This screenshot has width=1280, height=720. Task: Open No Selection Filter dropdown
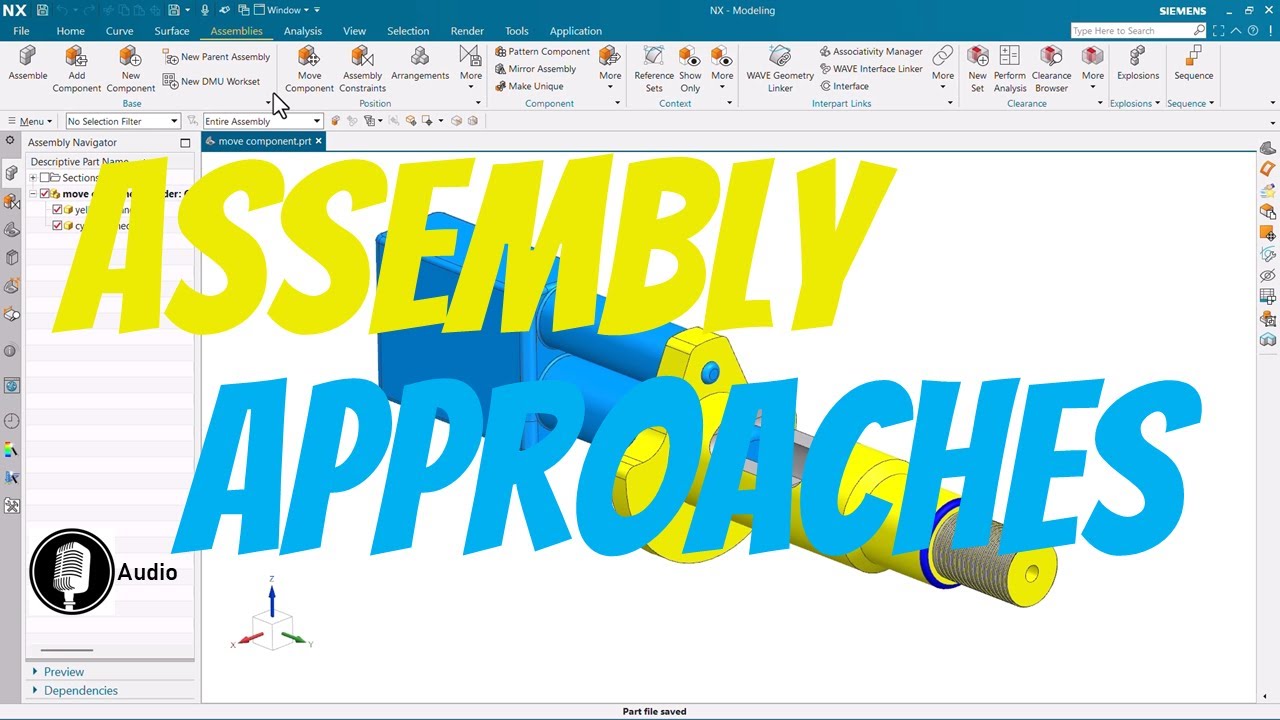tap(123, 121)
